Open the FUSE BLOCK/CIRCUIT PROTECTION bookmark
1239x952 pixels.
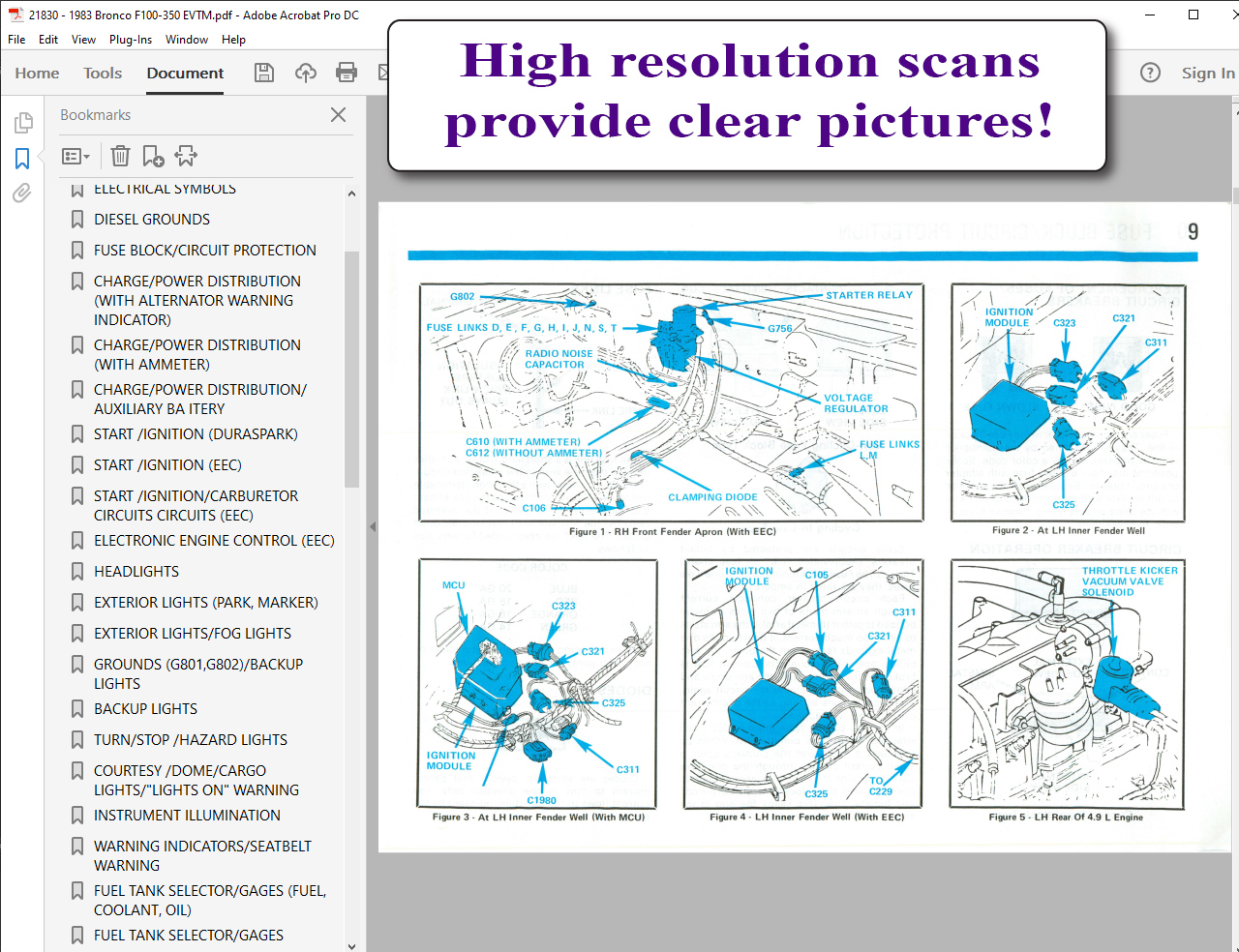205,251
